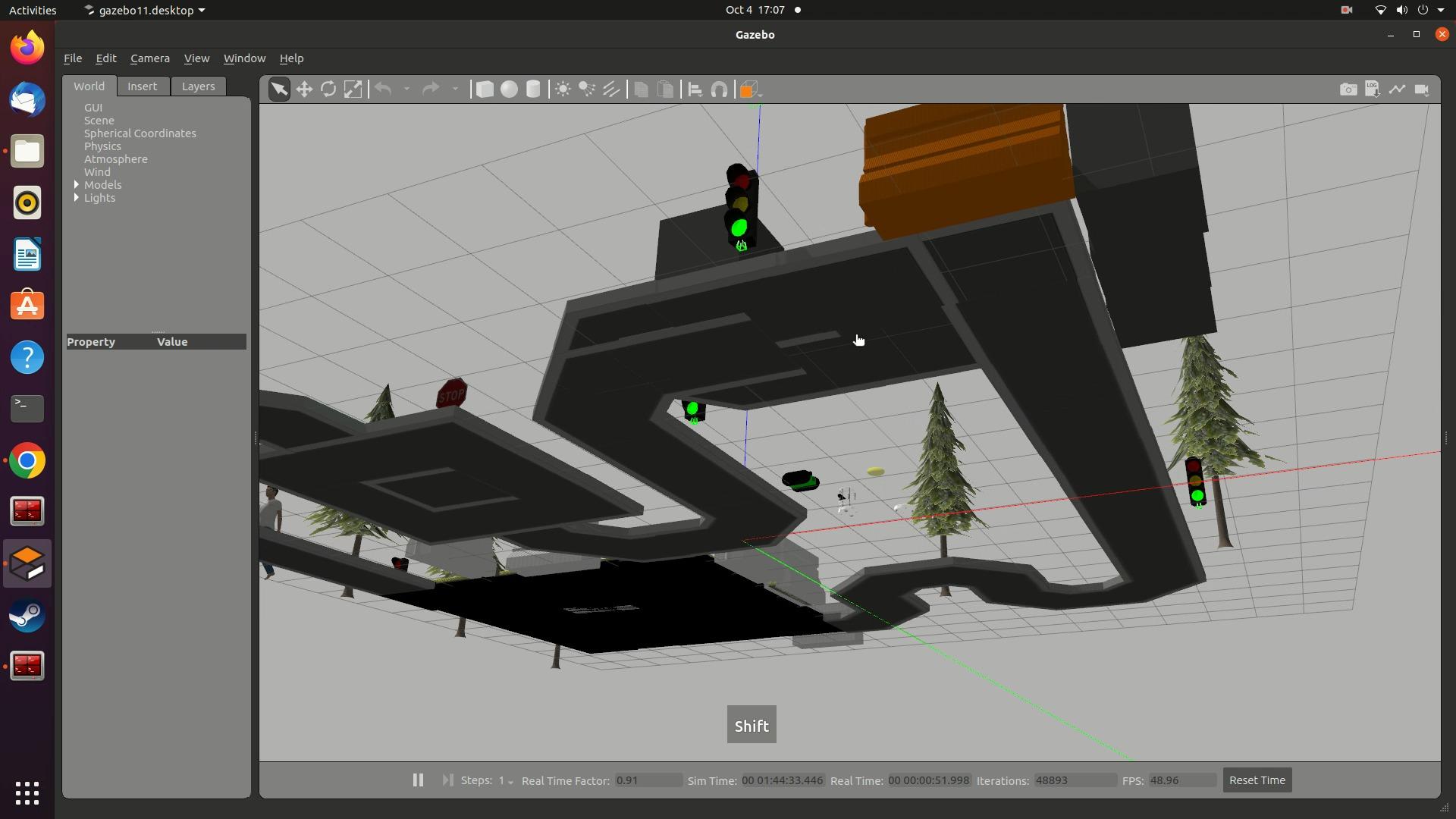Expand the Models tree node

(x=77, y=185)
